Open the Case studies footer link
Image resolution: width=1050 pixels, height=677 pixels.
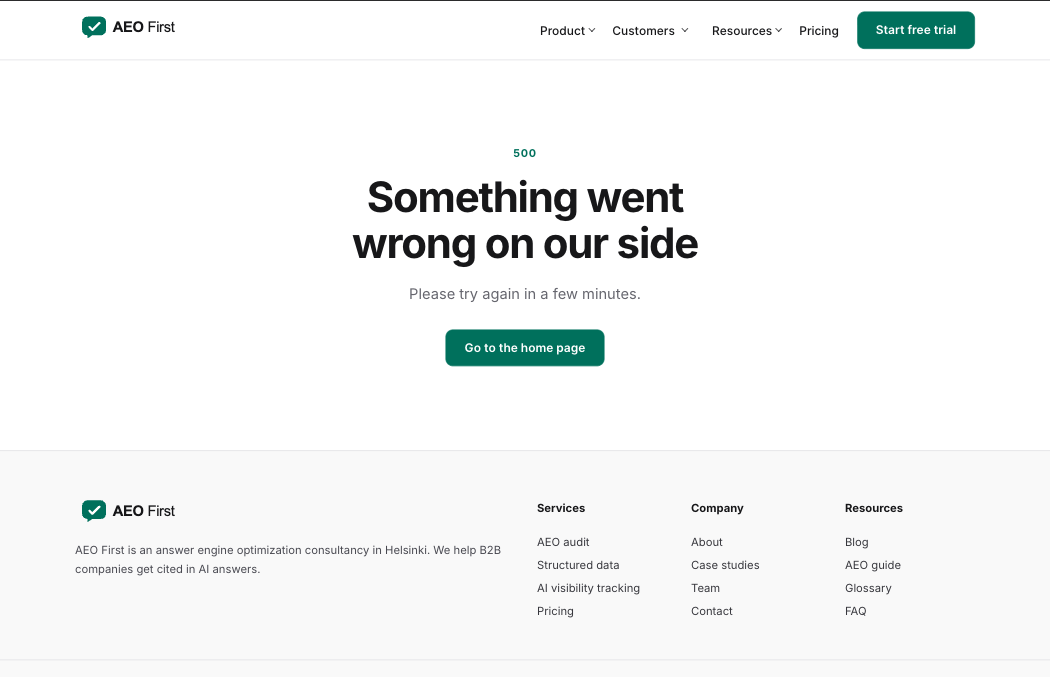pos(725,565)
